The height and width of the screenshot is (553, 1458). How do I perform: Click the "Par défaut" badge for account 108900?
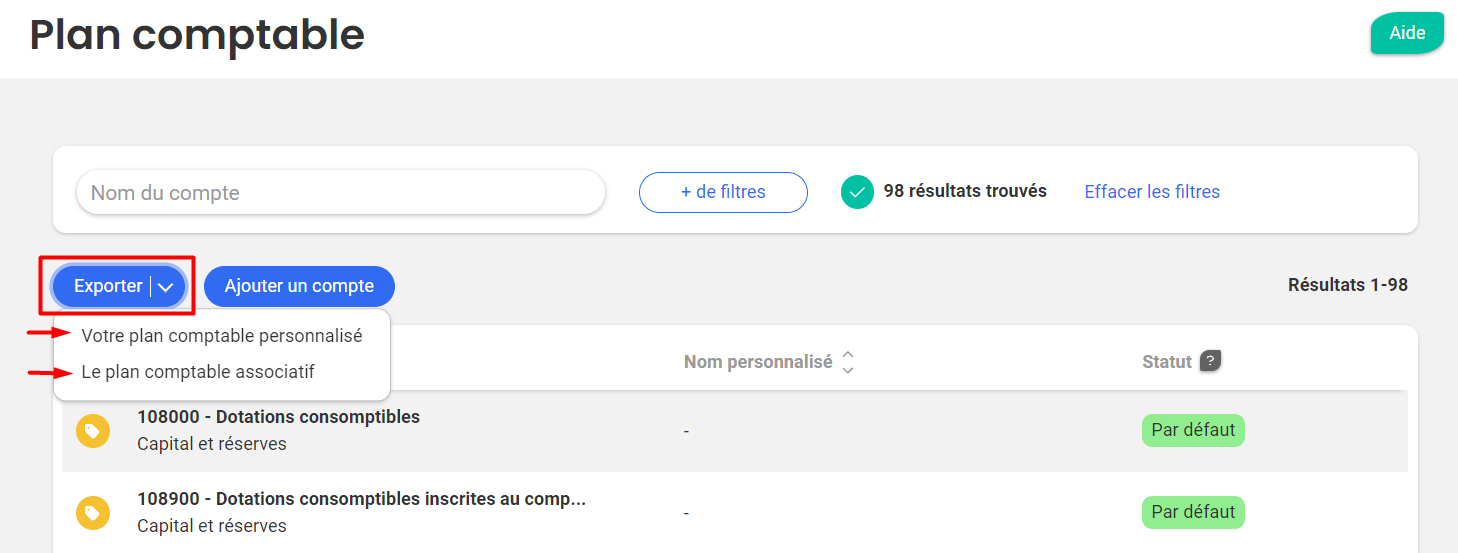1193,512
